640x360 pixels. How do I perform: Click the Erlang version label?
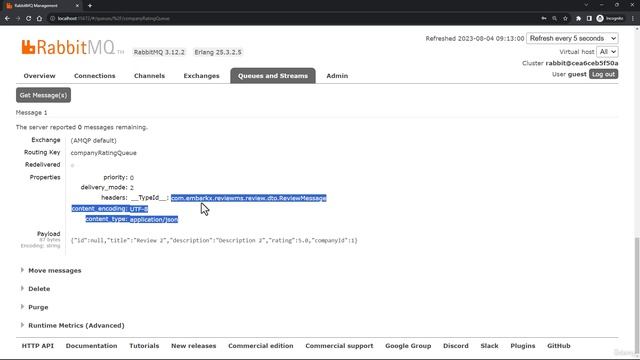click(x=218, y=52)
